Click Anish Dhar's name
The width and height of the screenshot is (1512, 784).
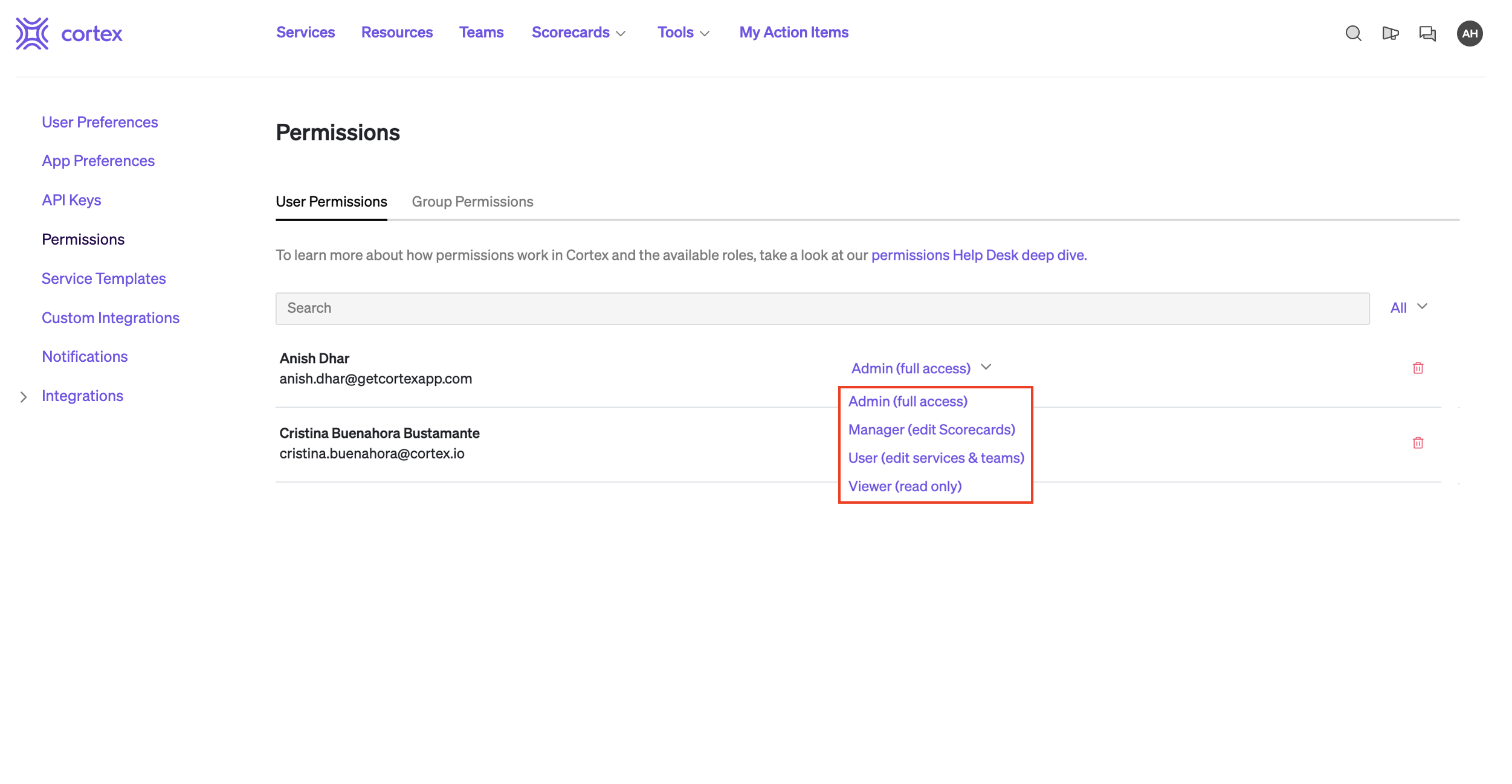pos(314,358)
